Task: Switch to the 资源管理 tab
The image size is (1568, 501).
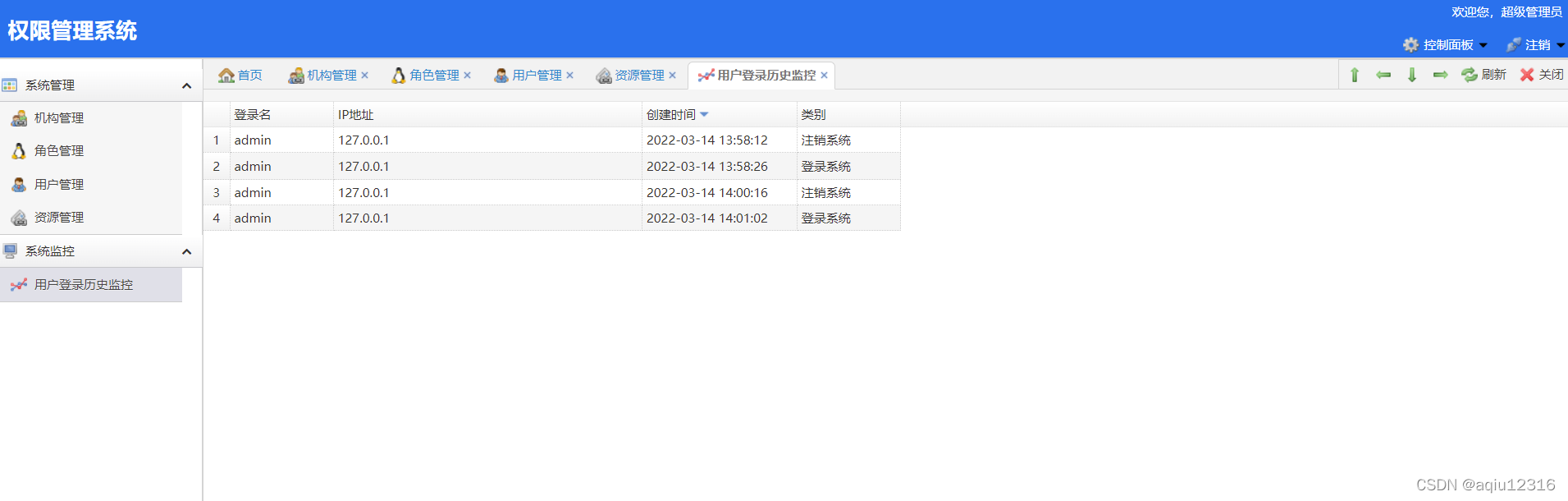Action: pos(631,76)
